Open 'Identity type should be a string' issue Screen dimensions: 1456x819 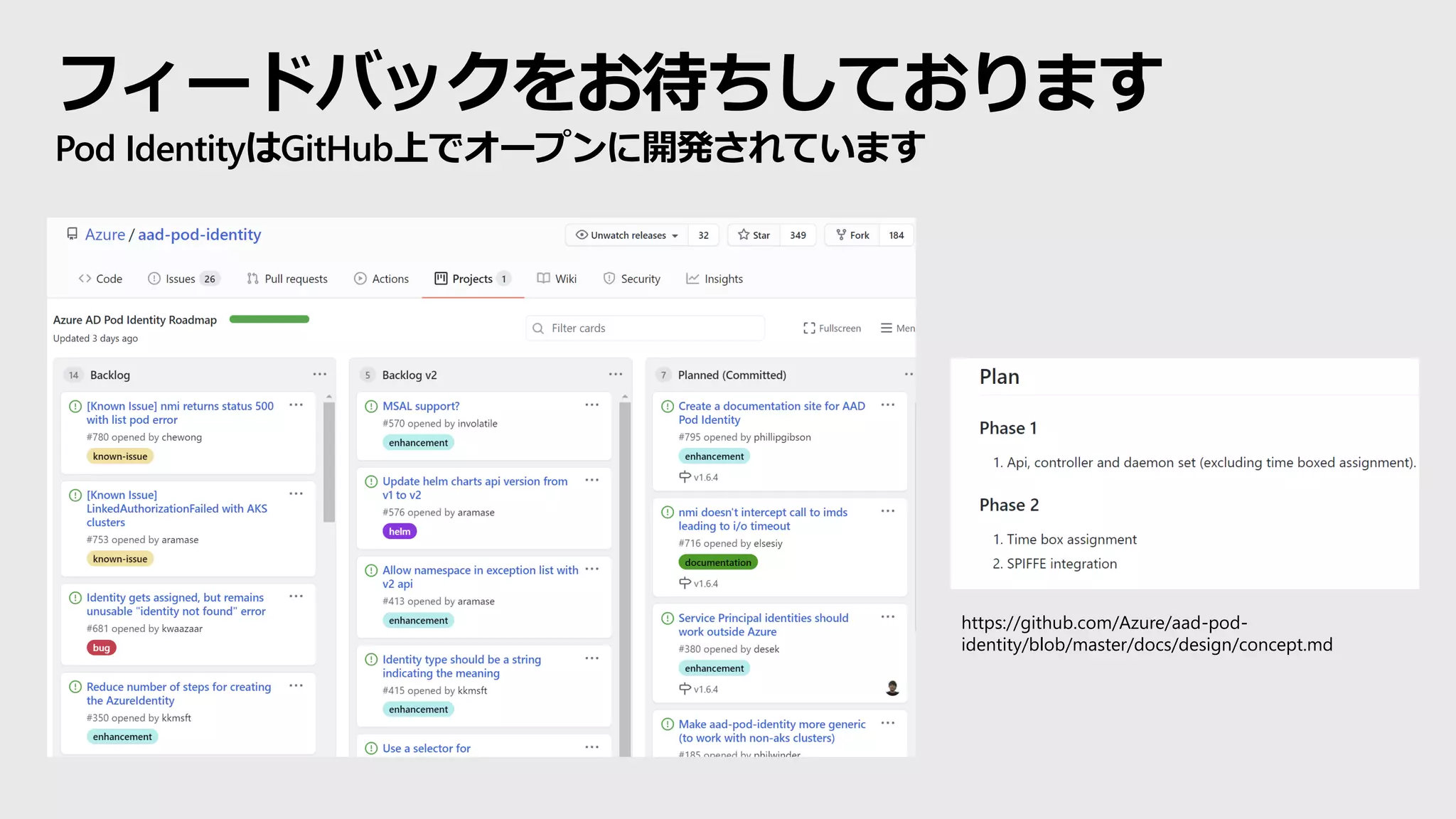pyautogui.click(x=461, y=666)
